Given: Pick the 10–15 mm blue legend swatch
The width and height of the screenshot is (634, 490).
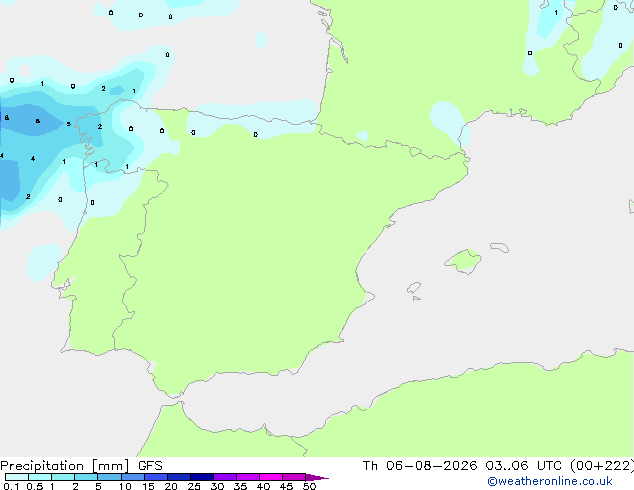Looking at the screenshot, I should [x=132, y=477].
